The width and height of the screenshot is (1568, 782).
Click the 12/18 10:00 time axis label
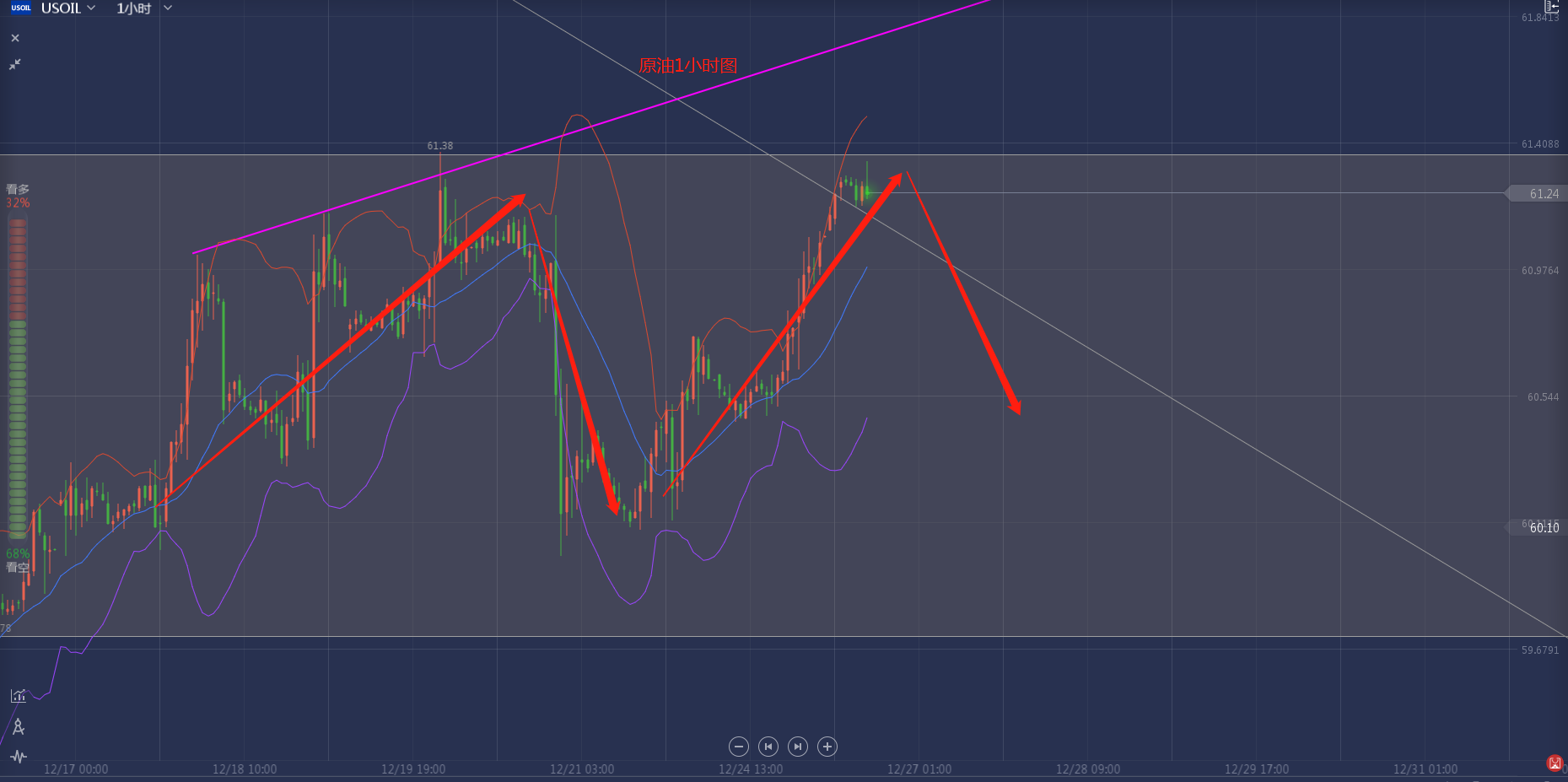(245, 769)
